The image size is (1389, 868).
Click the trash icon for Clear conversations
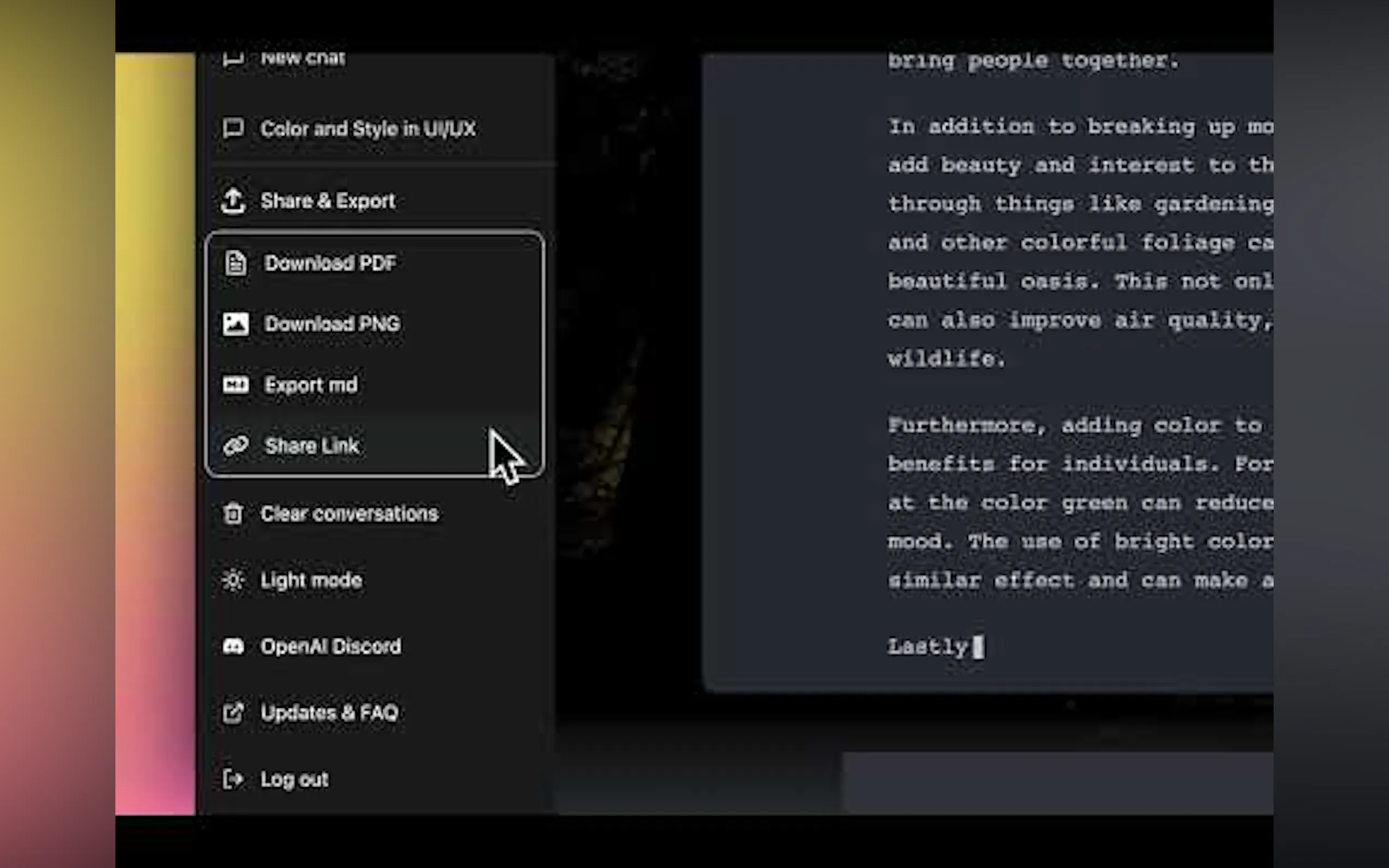(x=233, y=513)
